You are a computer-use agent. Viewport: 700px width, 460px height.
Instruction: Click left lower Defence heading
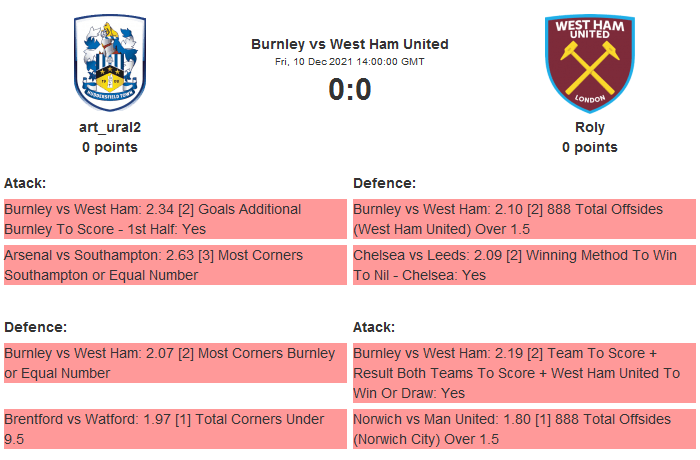pyautogui.click(x=35, y=327)
